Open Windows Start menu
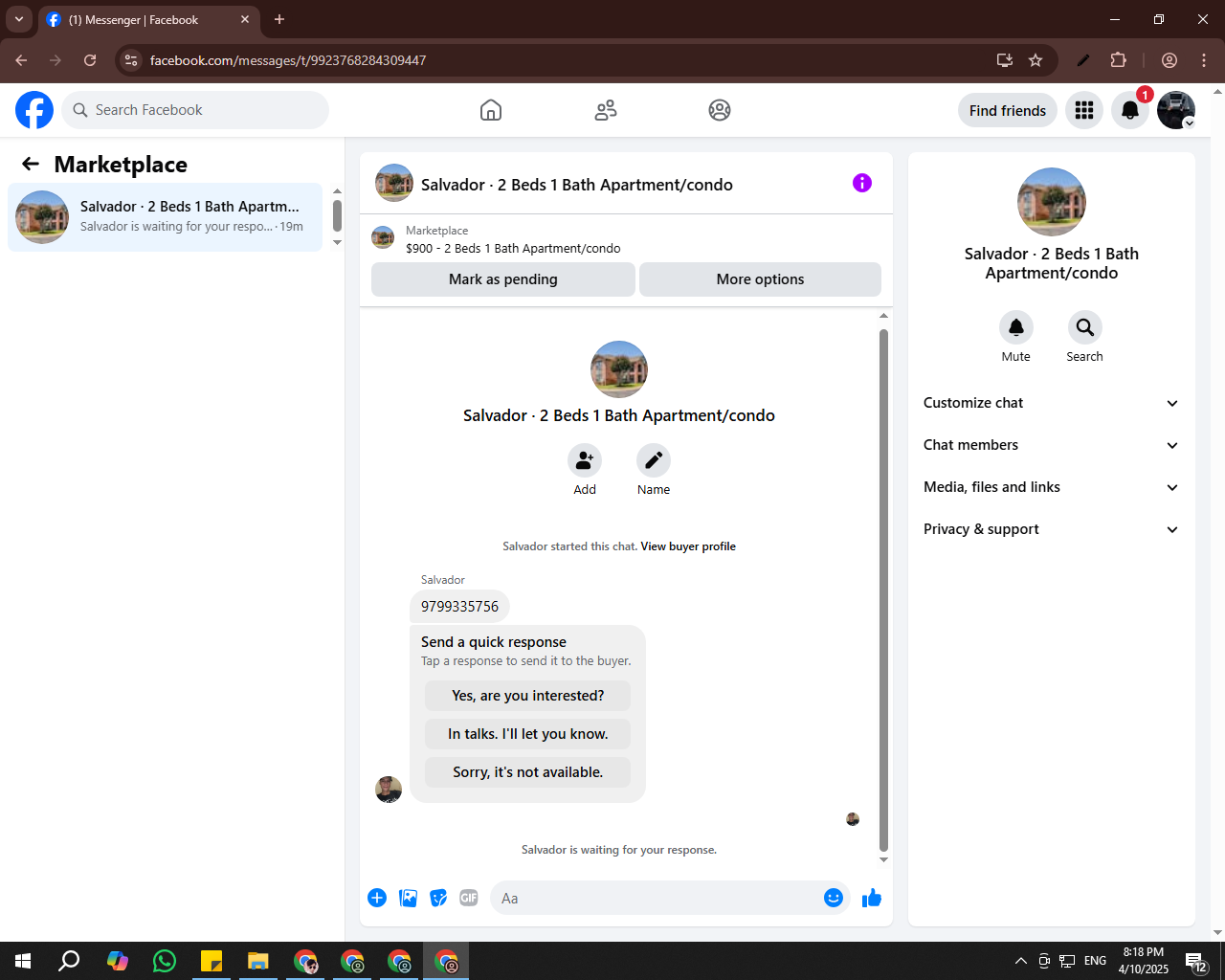The height and width of the screenshot is (980, 1225). pyautogui.click(x=23, y=961)
